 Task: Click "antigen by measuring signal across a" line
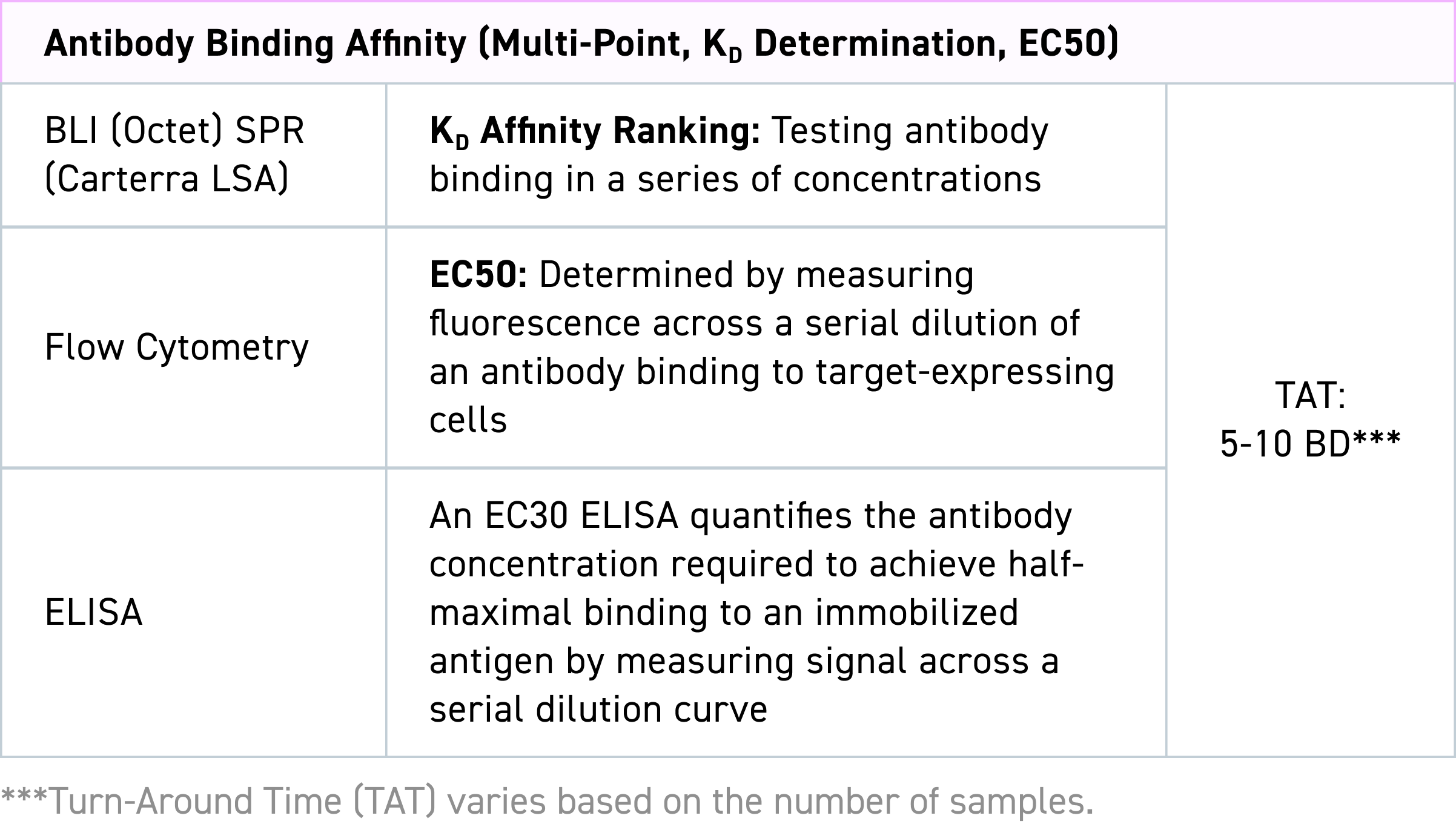(744, 661)
